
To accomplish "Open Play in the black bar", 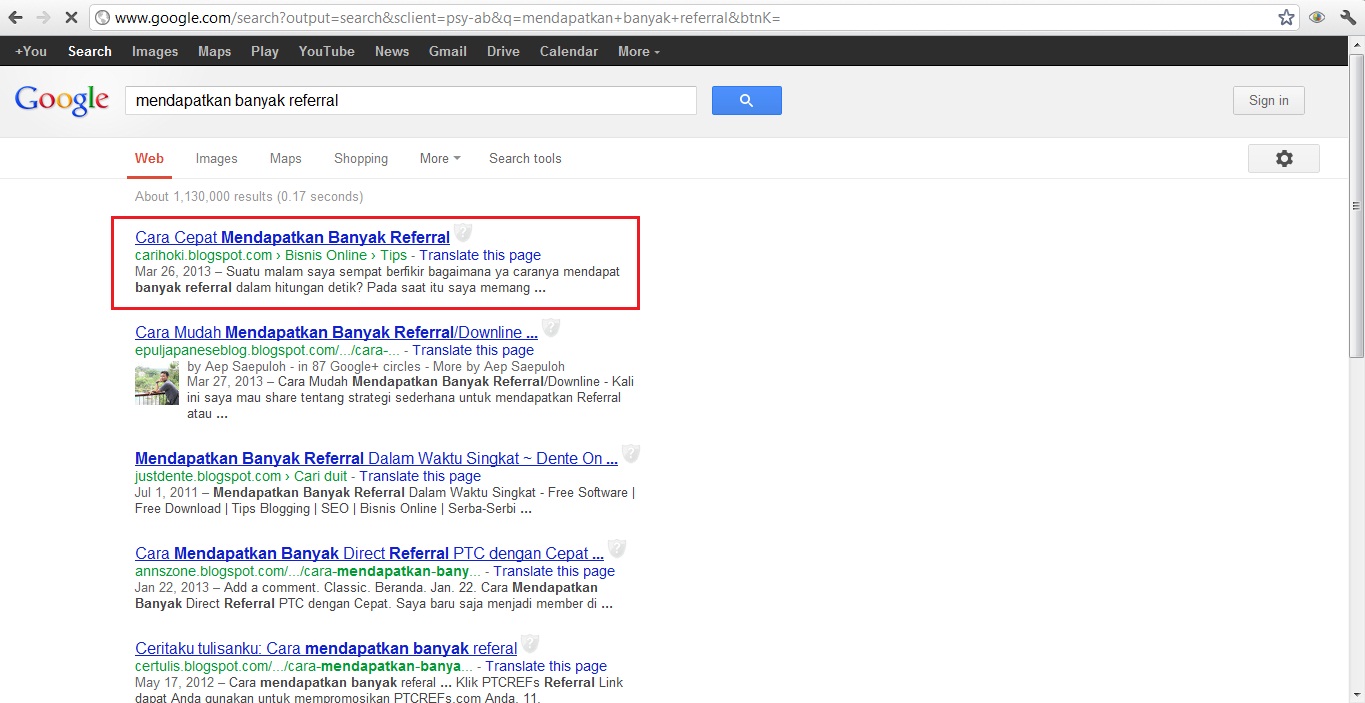I will coord(265,51).
